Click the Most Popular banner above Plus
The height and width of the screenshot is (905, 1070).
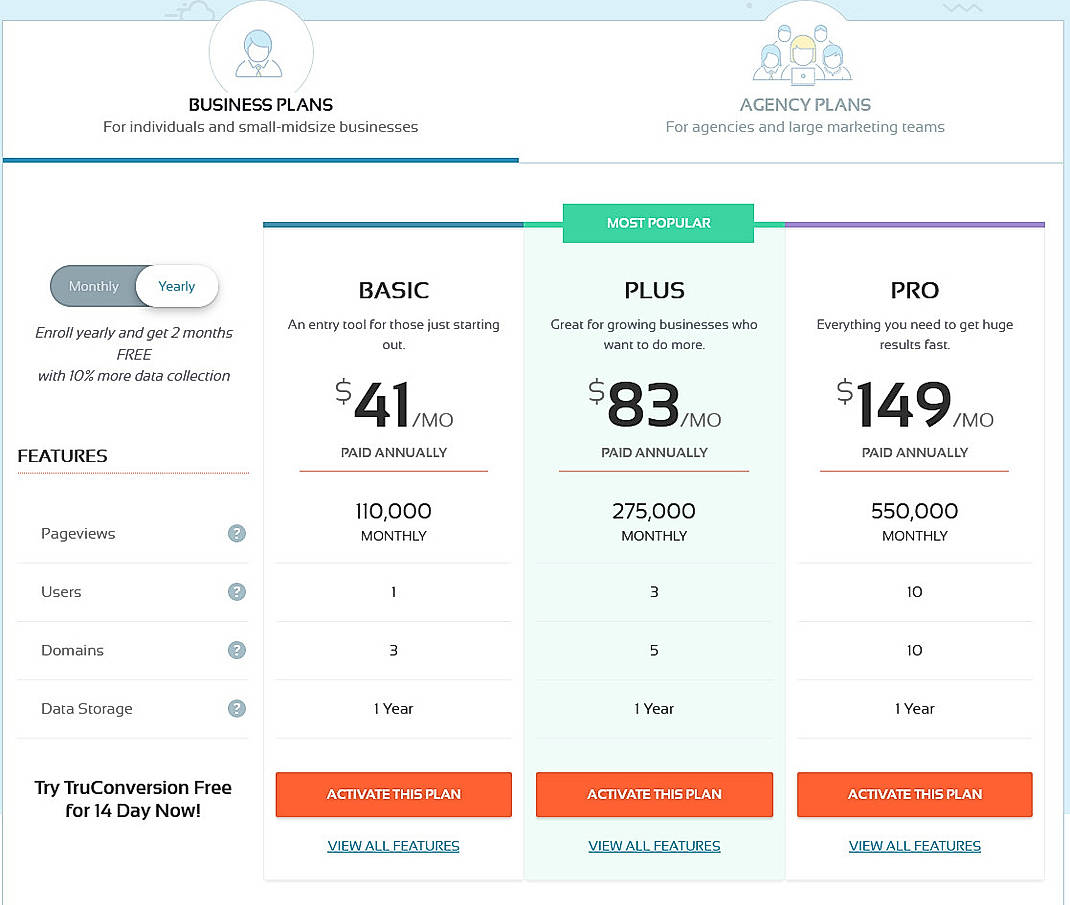(x=658, y=222)
